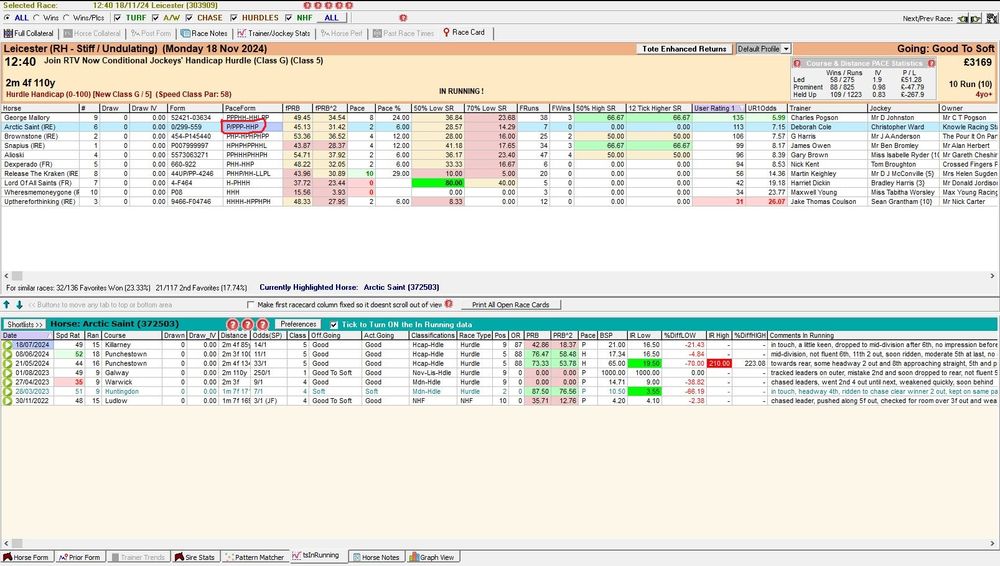This screenshot has width=1000, height=566.
Task: Select the Wins radio button
Action: 36,18
